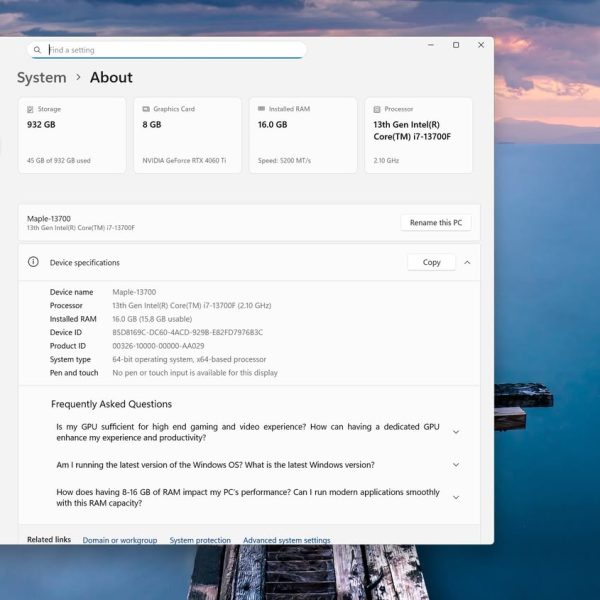Click the Installed RAM chip icon
This screenshot has width=600, height=600.
coord(261,109)
